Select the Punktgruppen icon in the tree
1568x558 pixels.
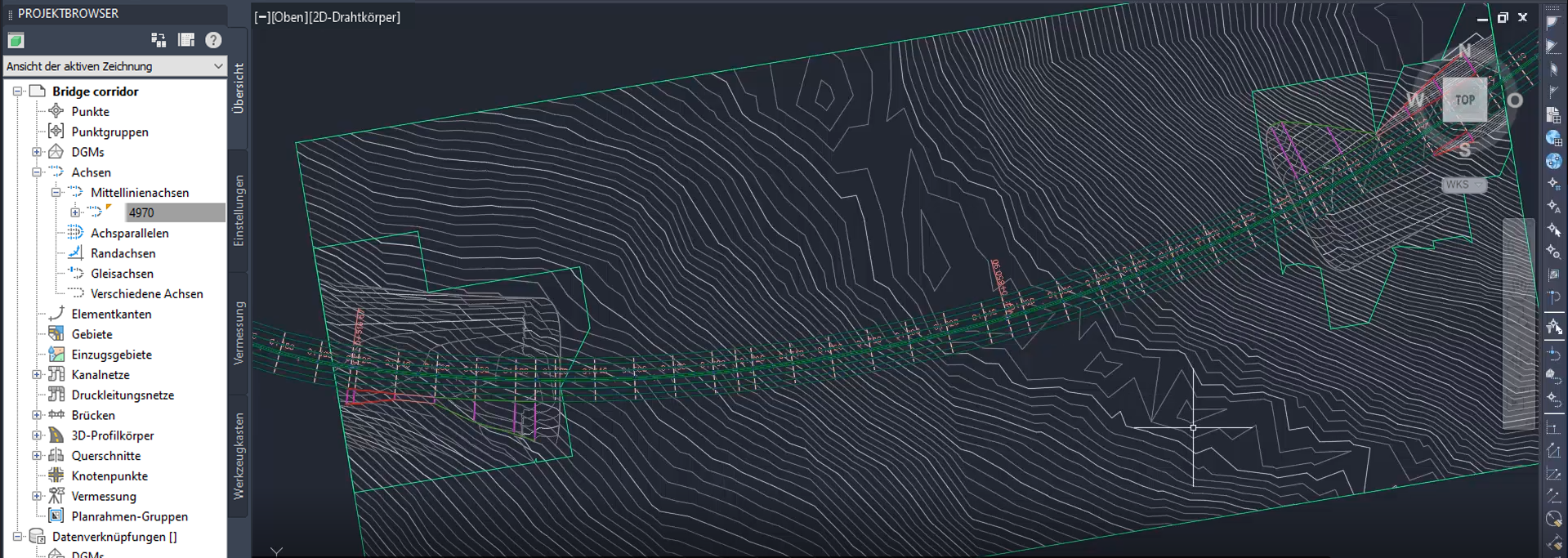point(56,131)
